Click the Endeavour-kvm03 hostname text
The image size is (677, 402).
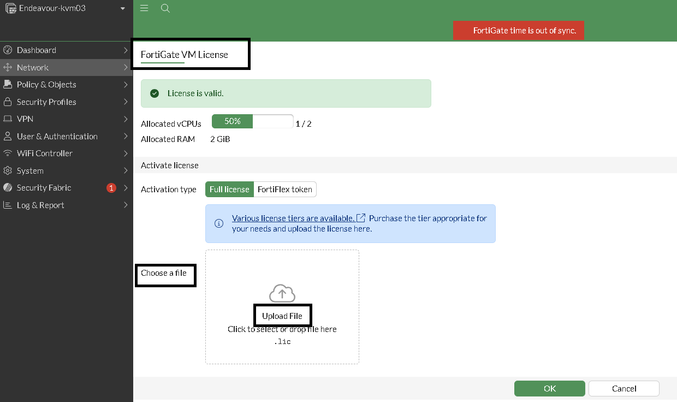[52, 8]
